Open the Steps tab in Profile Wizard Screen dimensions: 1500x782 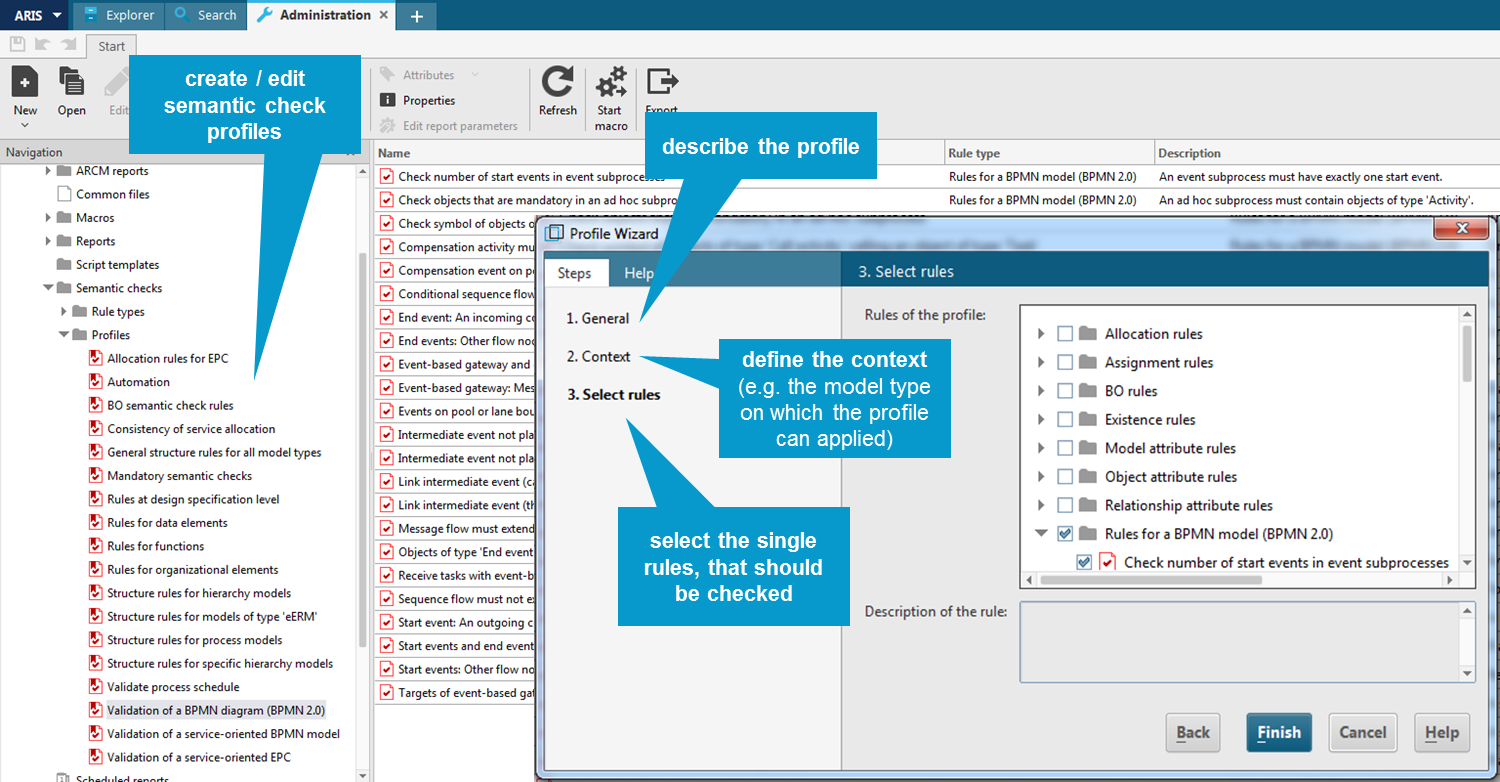tap(574, 273)
